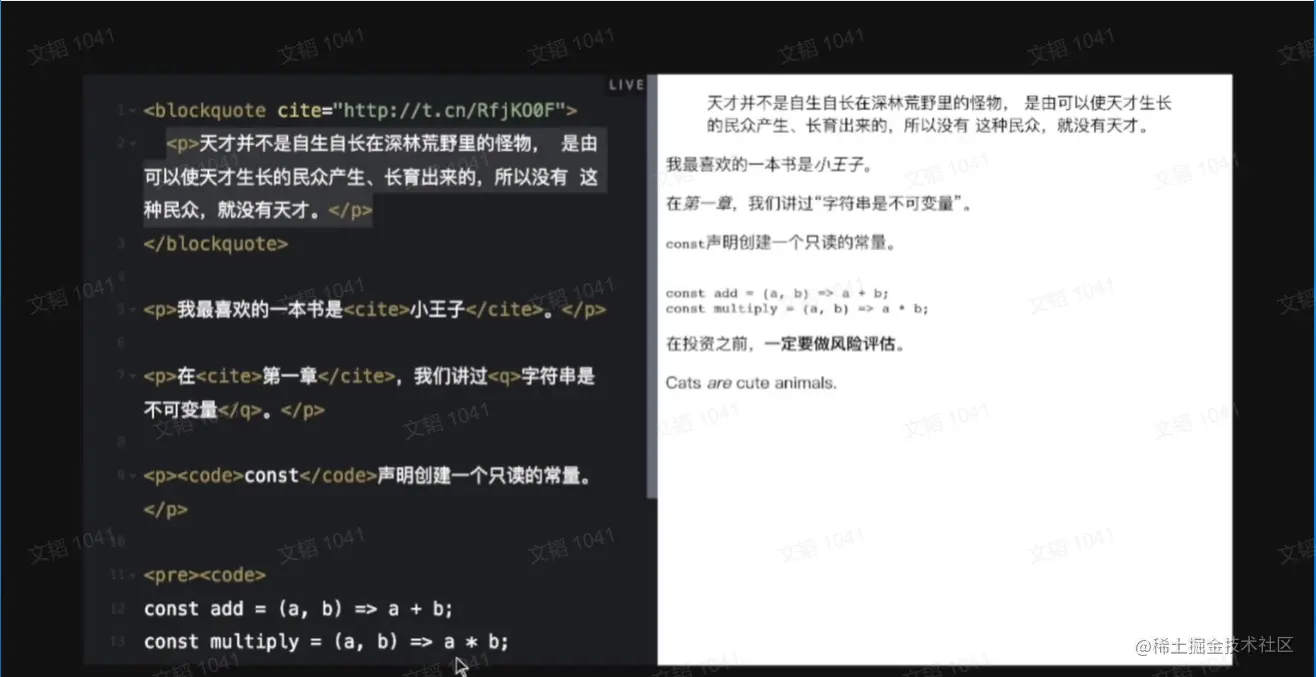This screenshot has height=677, width=1316.
Task: Click the LIVE preview indicator badge
Action: pos(625,84)
